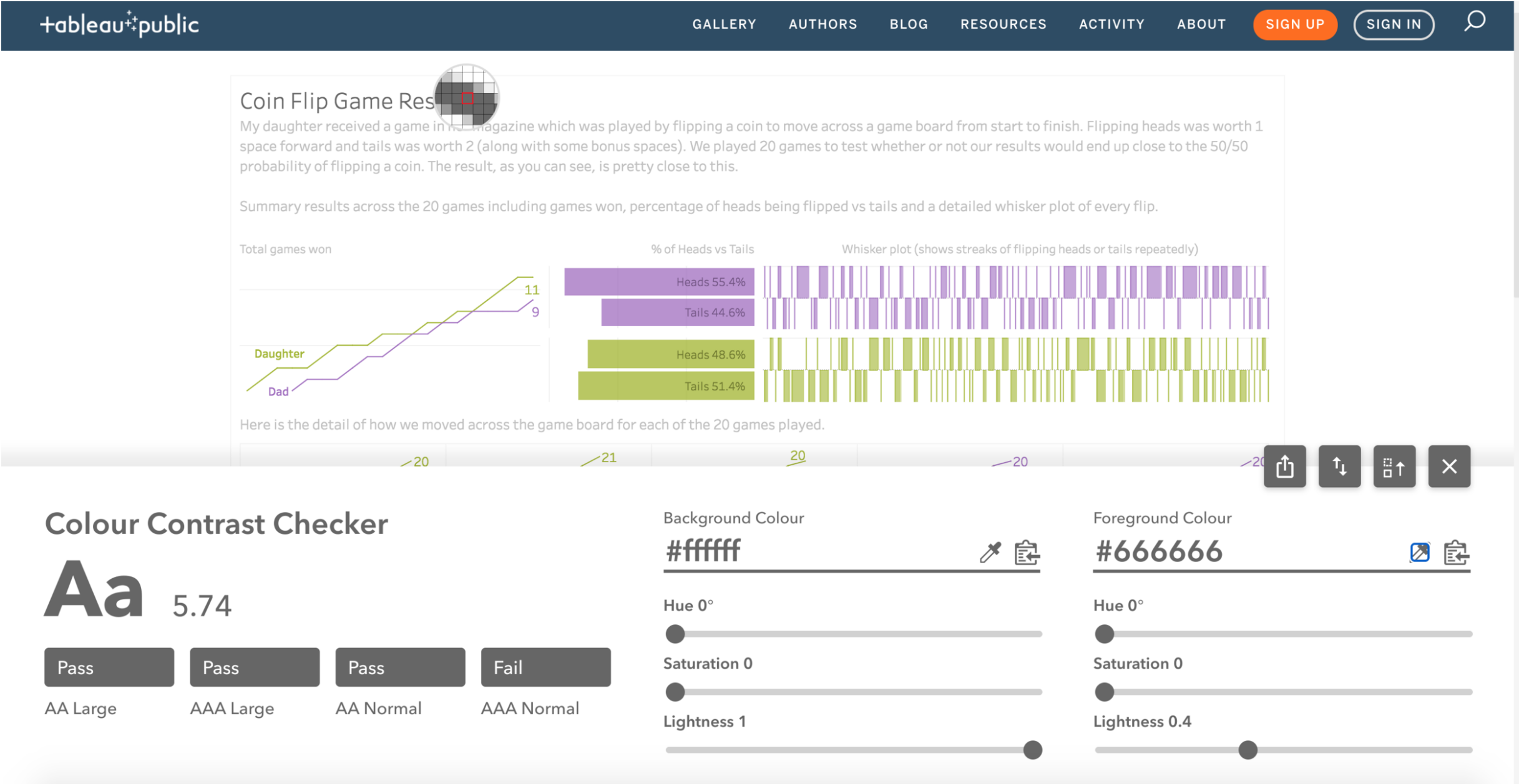Close the Colour Contrast Checker panel

point(1449,466)
